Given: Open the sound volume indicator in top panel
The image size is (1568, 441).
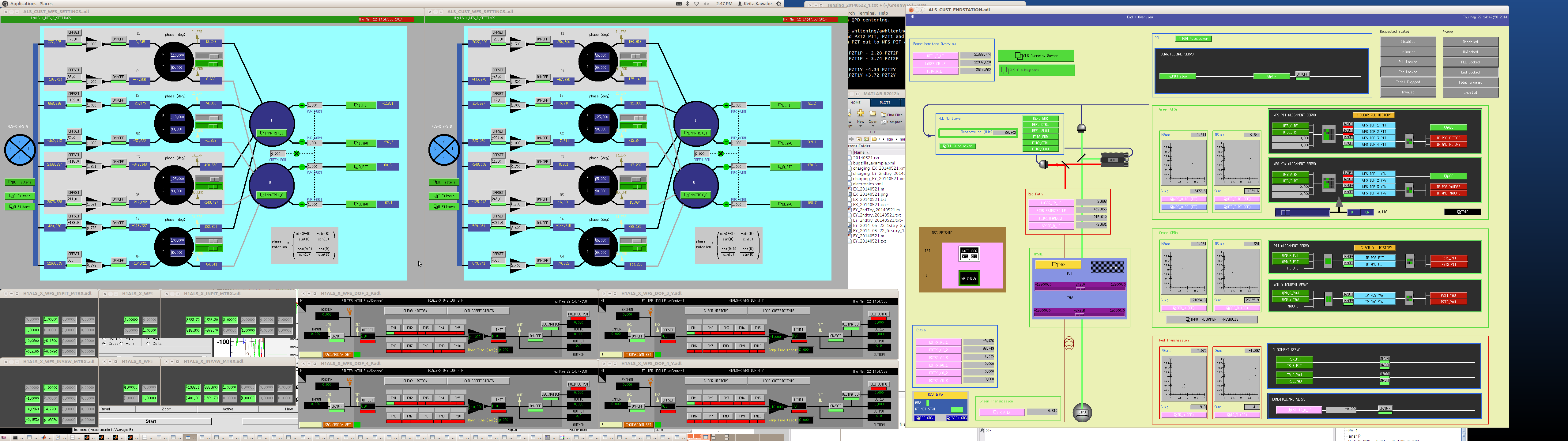Looking at the screenshot, I should 707,4.
